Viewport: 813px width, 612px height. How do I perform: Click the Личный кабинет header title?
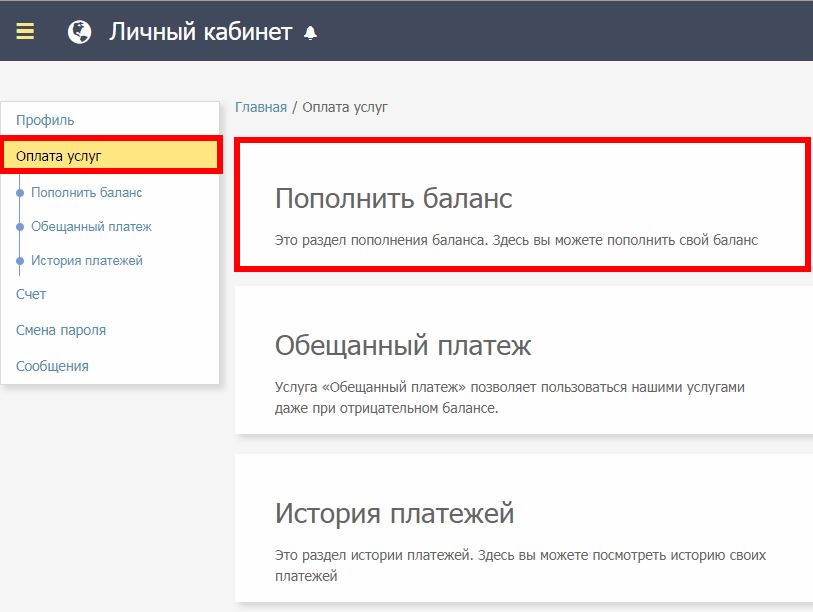coord(200,32)
